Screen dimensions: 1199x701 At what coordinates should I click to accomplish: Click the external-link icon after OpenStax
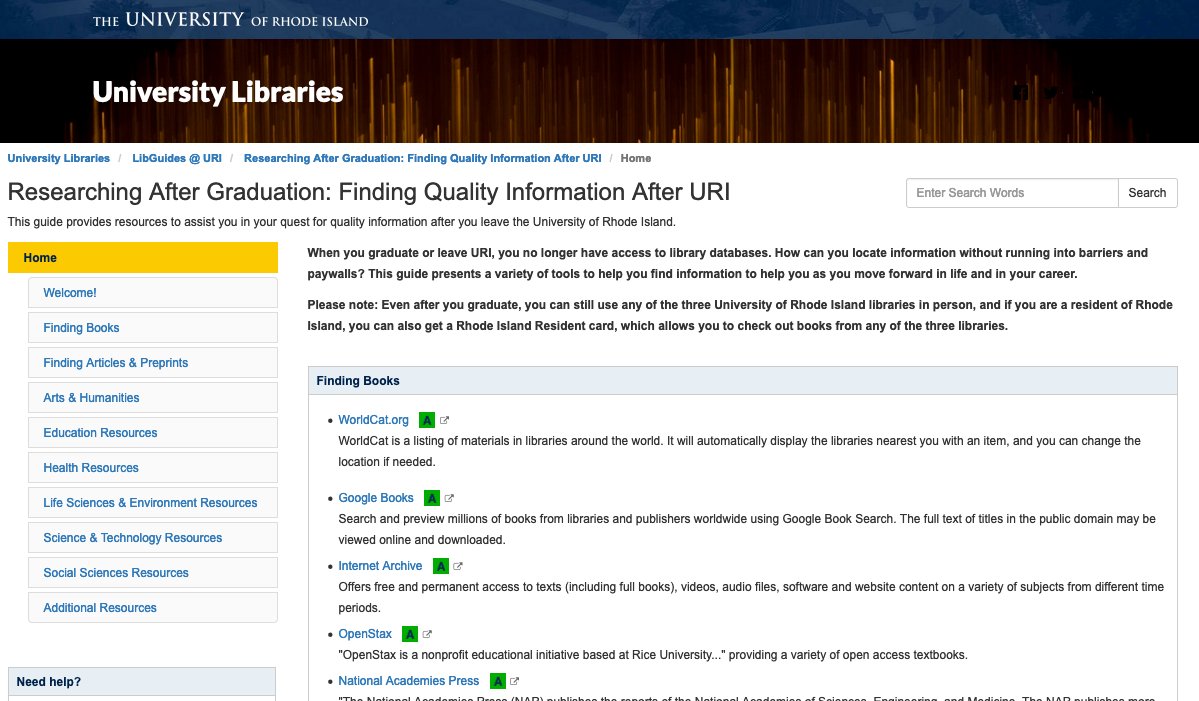pos(427,634)
